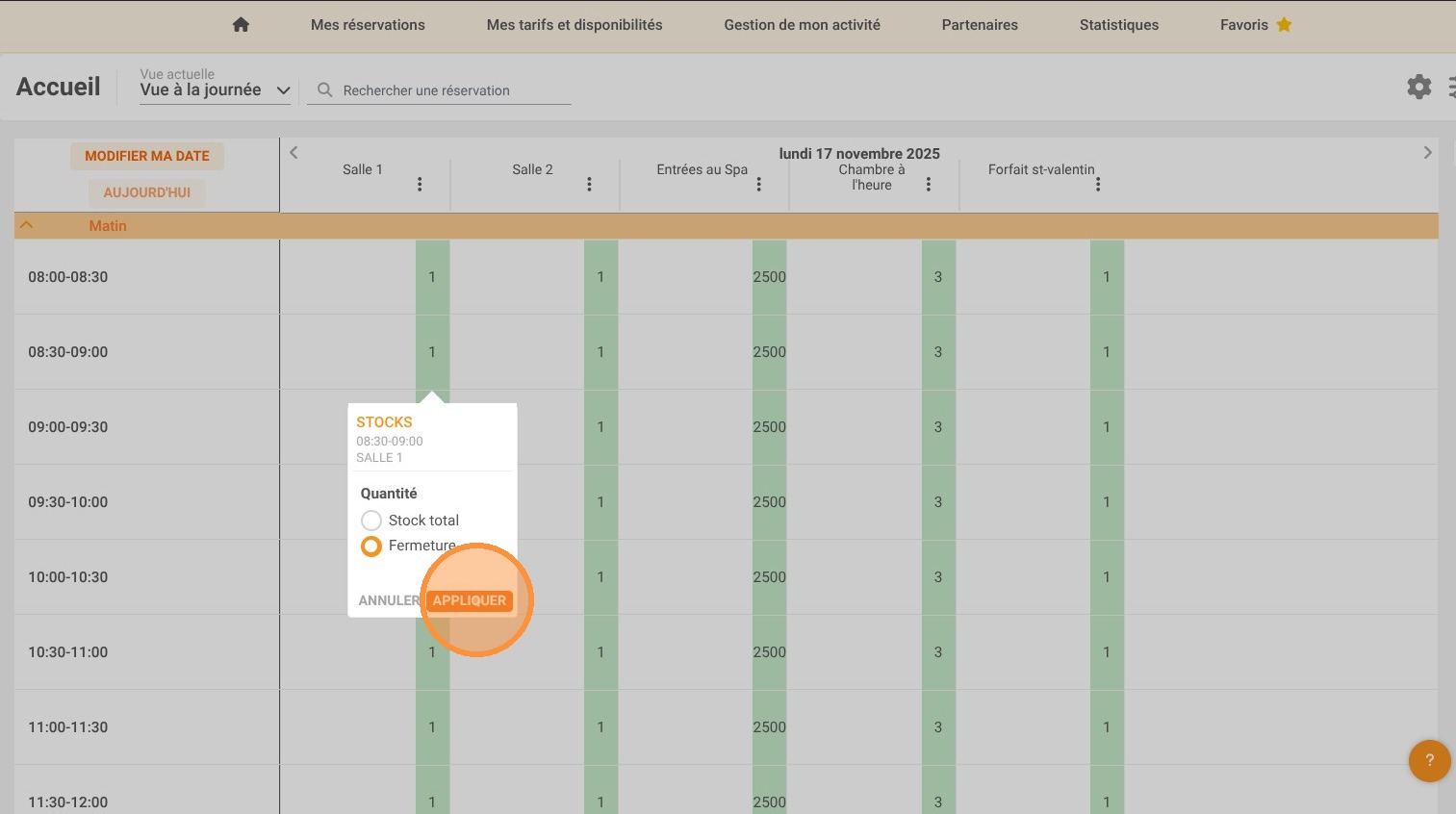Click the Salle 2 column header
1456x814 pixels.
pos(532,169)
